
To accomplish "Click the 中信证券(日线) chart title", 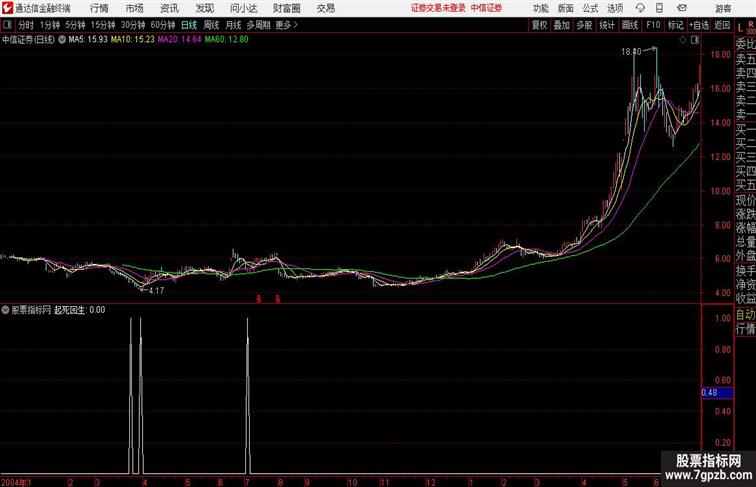I will click(x=28, y=40).
